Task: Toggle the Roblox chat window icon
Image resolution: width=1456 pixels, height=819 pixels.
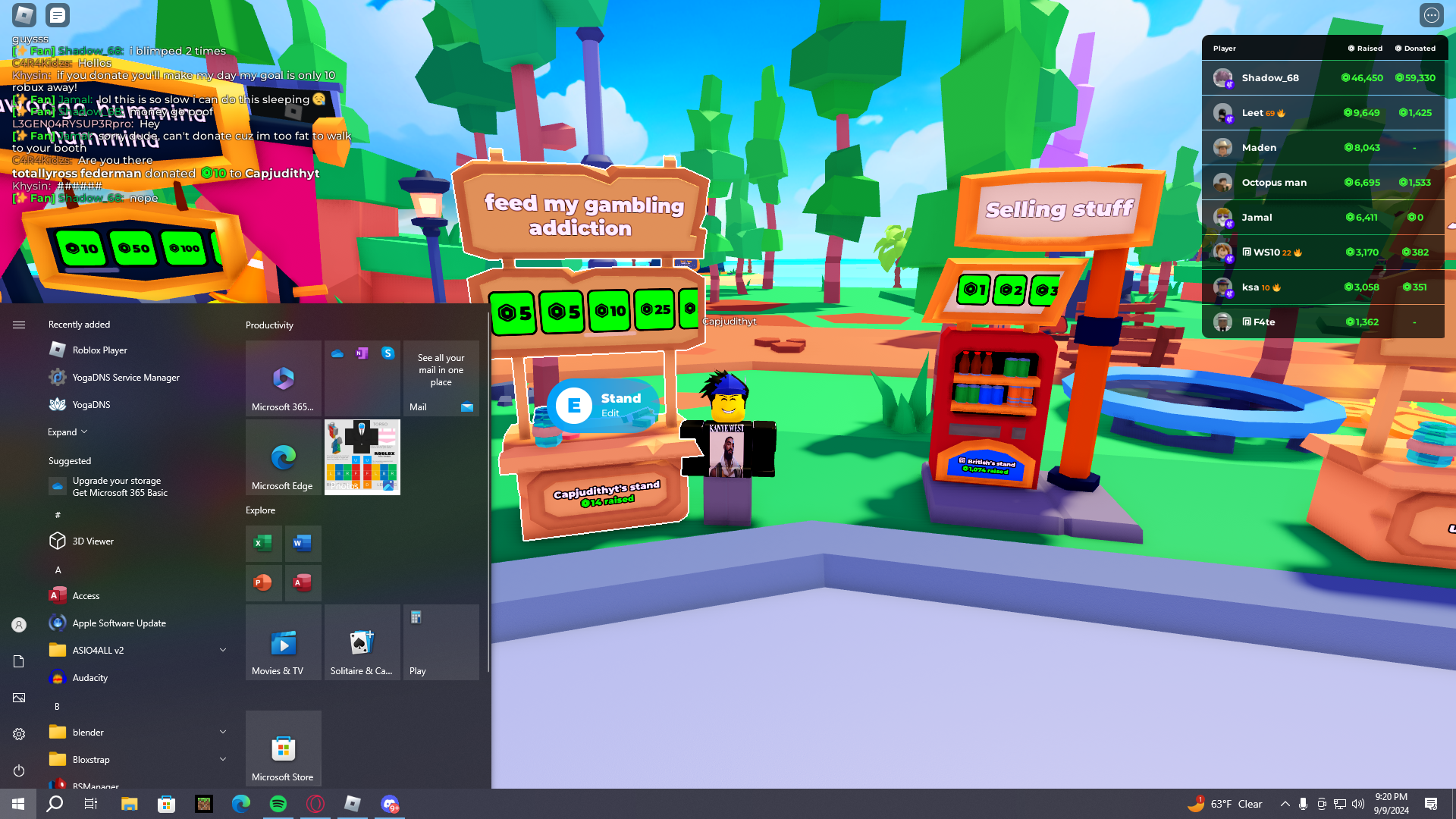Action: [58, 14]
